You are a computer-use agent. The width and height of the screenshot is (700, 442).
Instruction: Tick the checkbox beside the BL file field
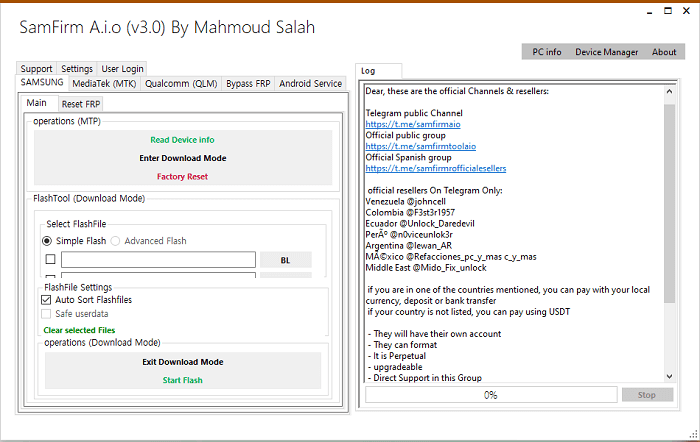pyautogui.click(x=50, y=259)
